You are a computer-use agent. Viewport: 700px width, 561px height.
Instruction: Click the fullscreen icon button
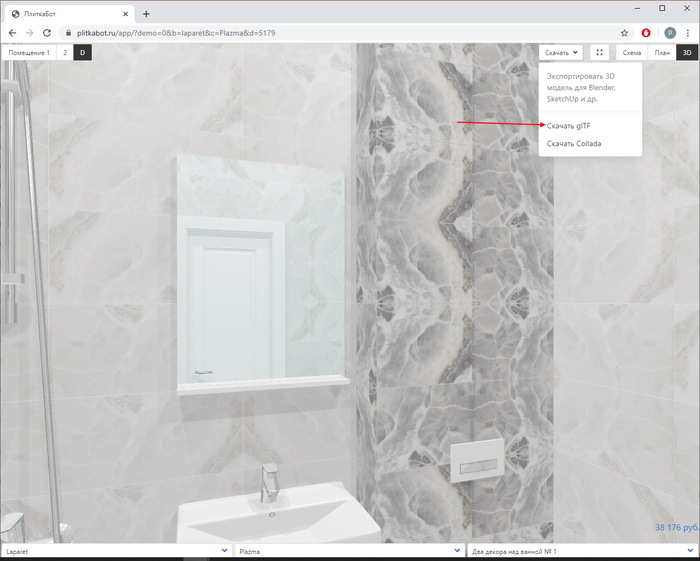click(599, 52)
